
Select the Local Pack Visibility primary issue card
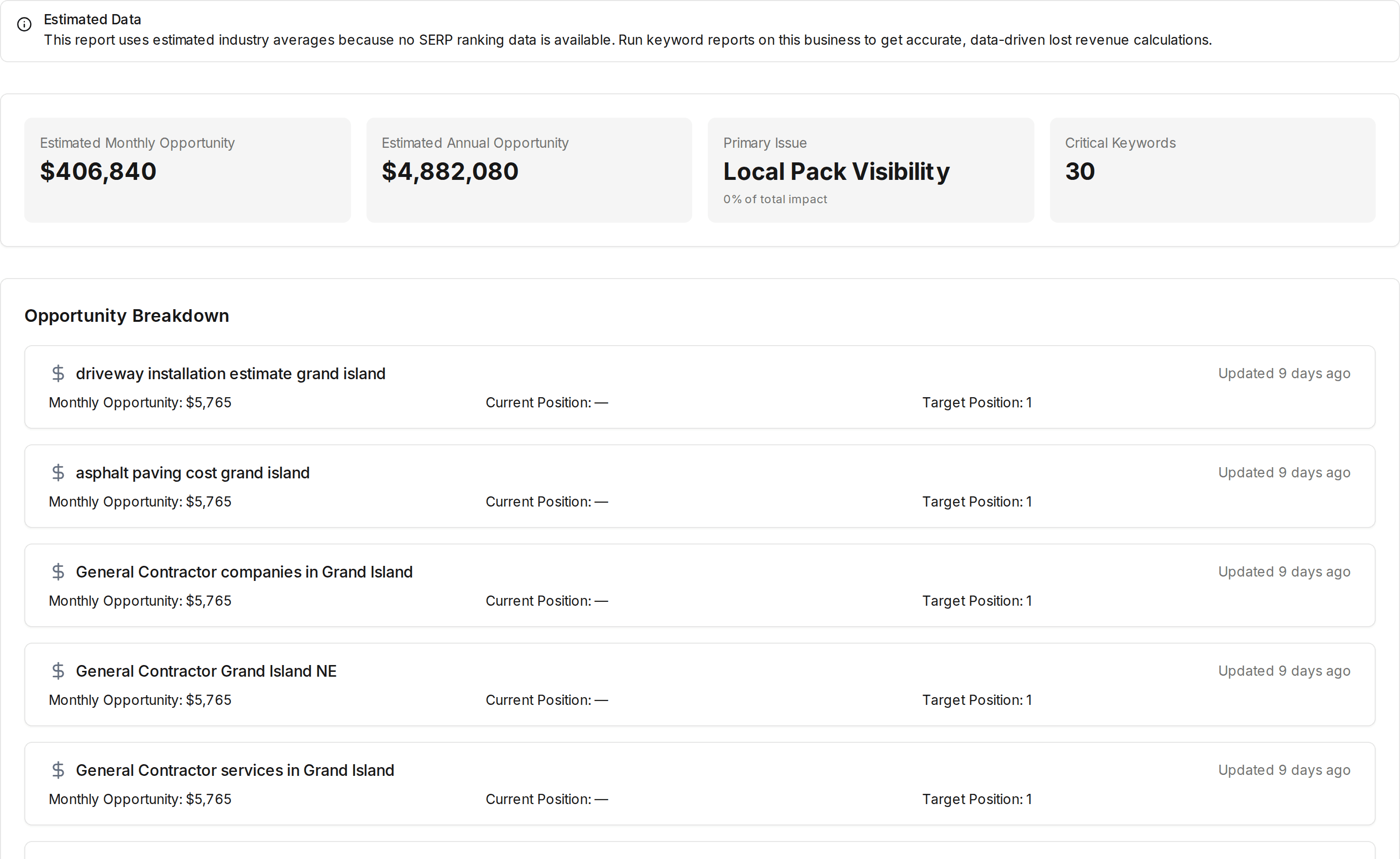coord(871,170)
